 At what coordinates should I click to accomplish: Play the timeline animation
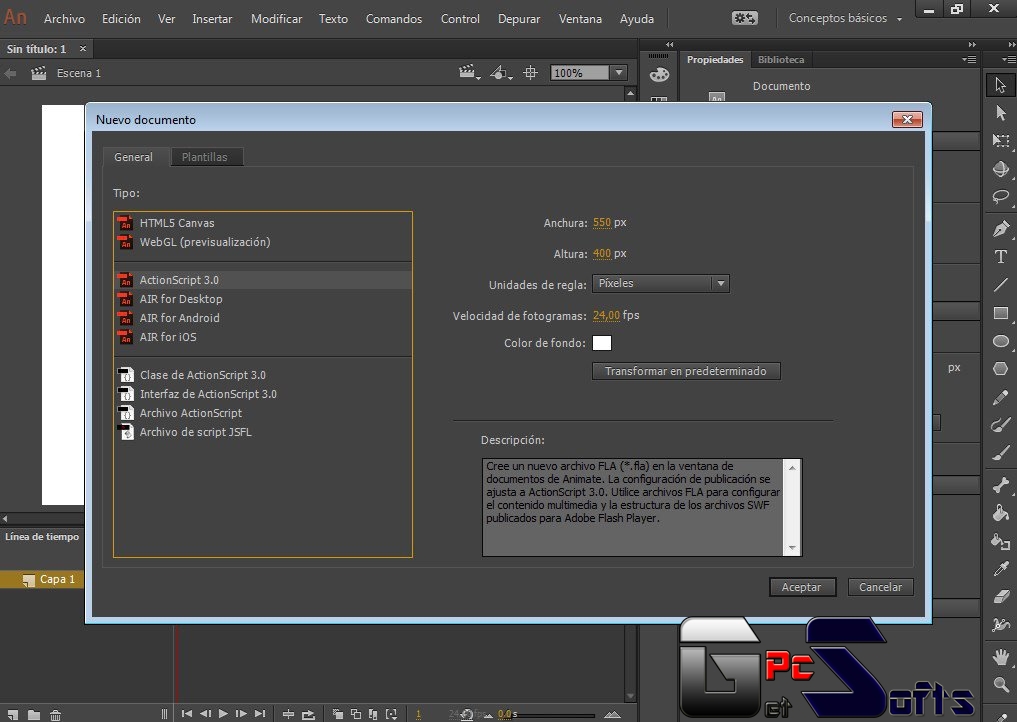pyautogui.click(x=223, y=714)
